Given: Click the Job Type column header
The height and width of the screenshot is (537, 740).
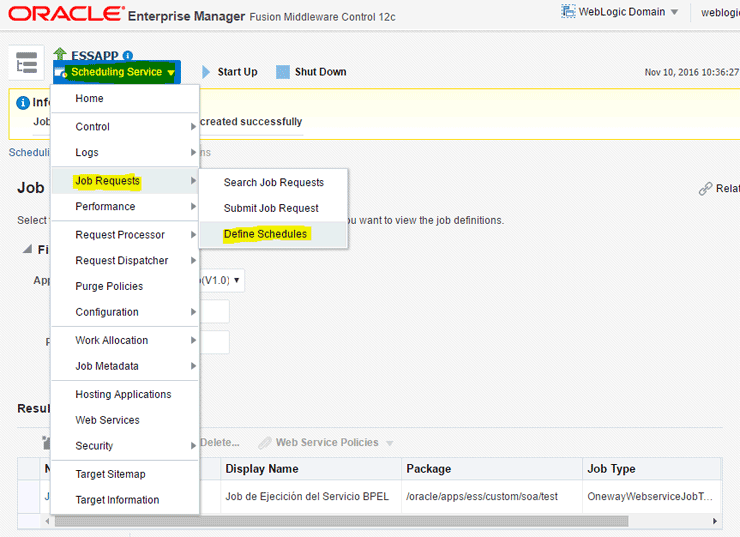Looking at the screenshot, I should tap(652, 469).
